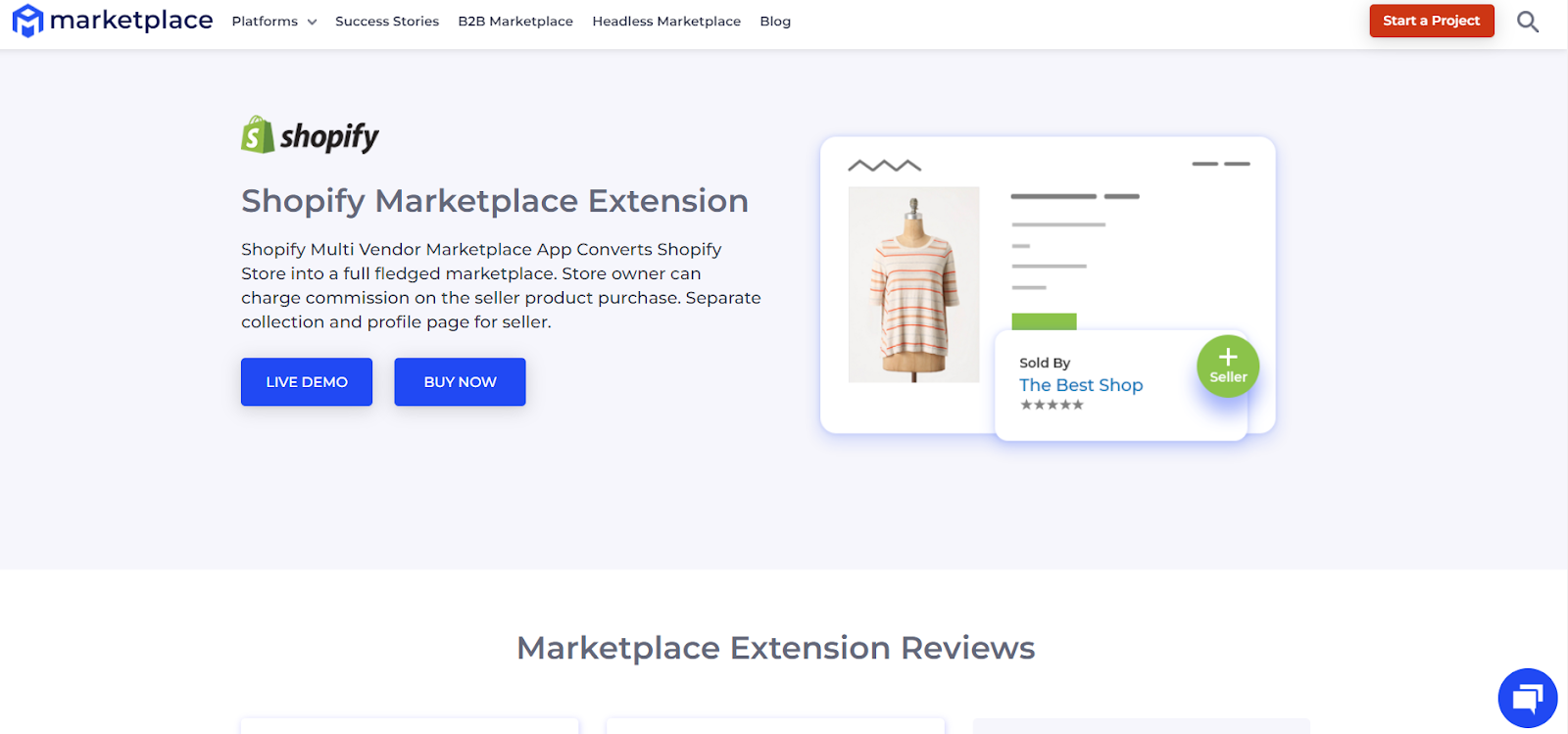
Task: Click the Shopify Marketplace Extension heading
Action: click(x=495, y=201)
